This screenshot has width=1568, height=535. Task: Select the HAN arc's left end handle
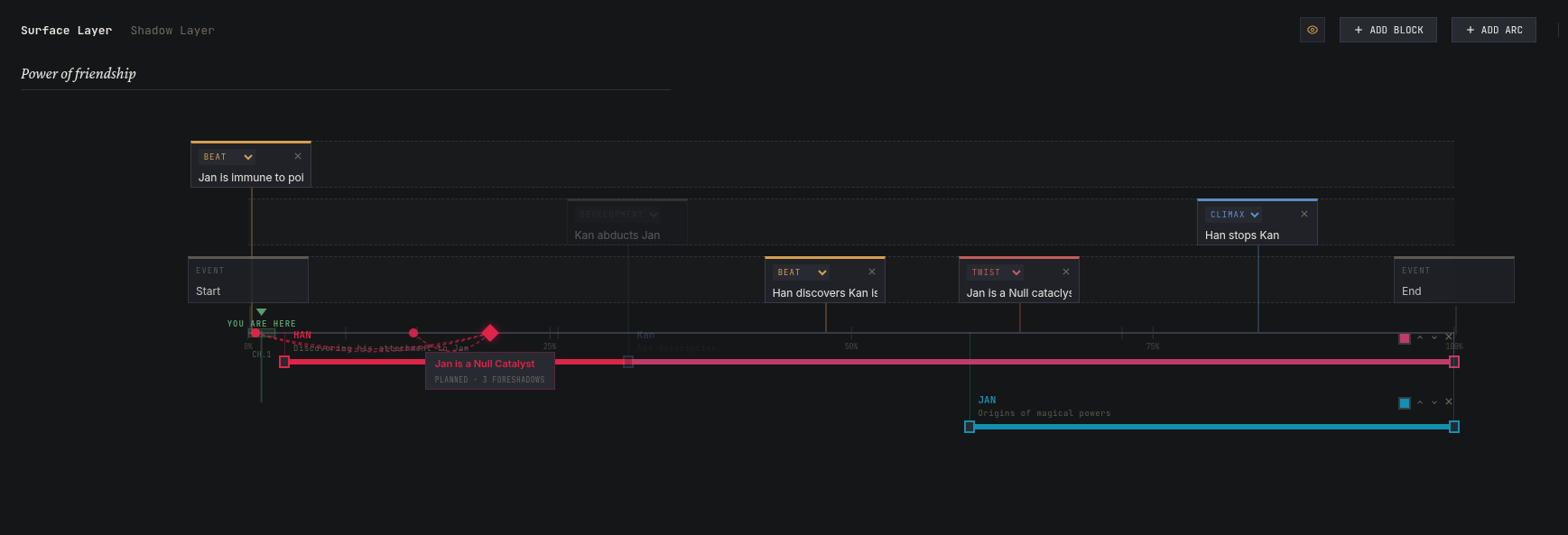coord(284,362)
